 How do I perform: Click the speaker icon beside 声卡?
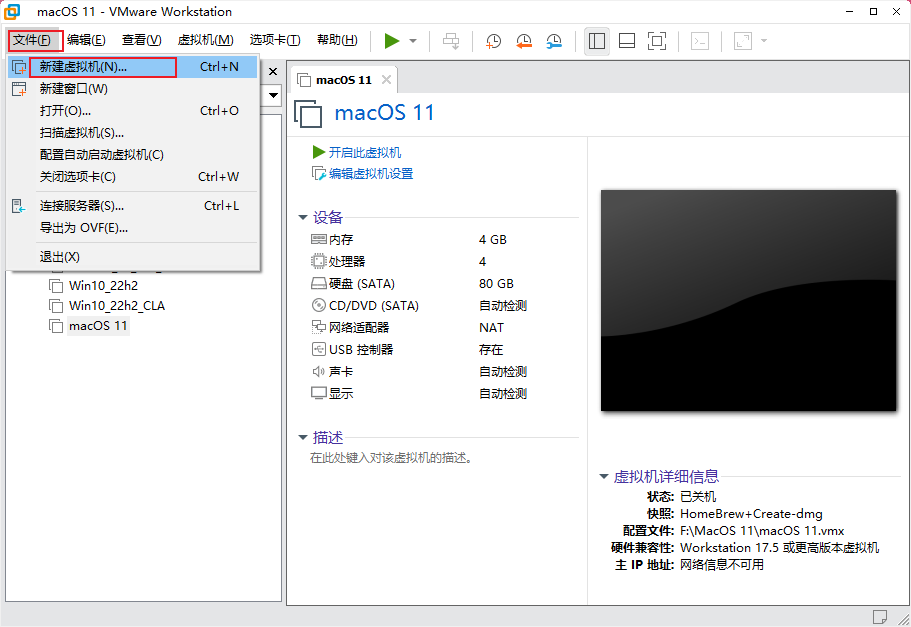318,372
